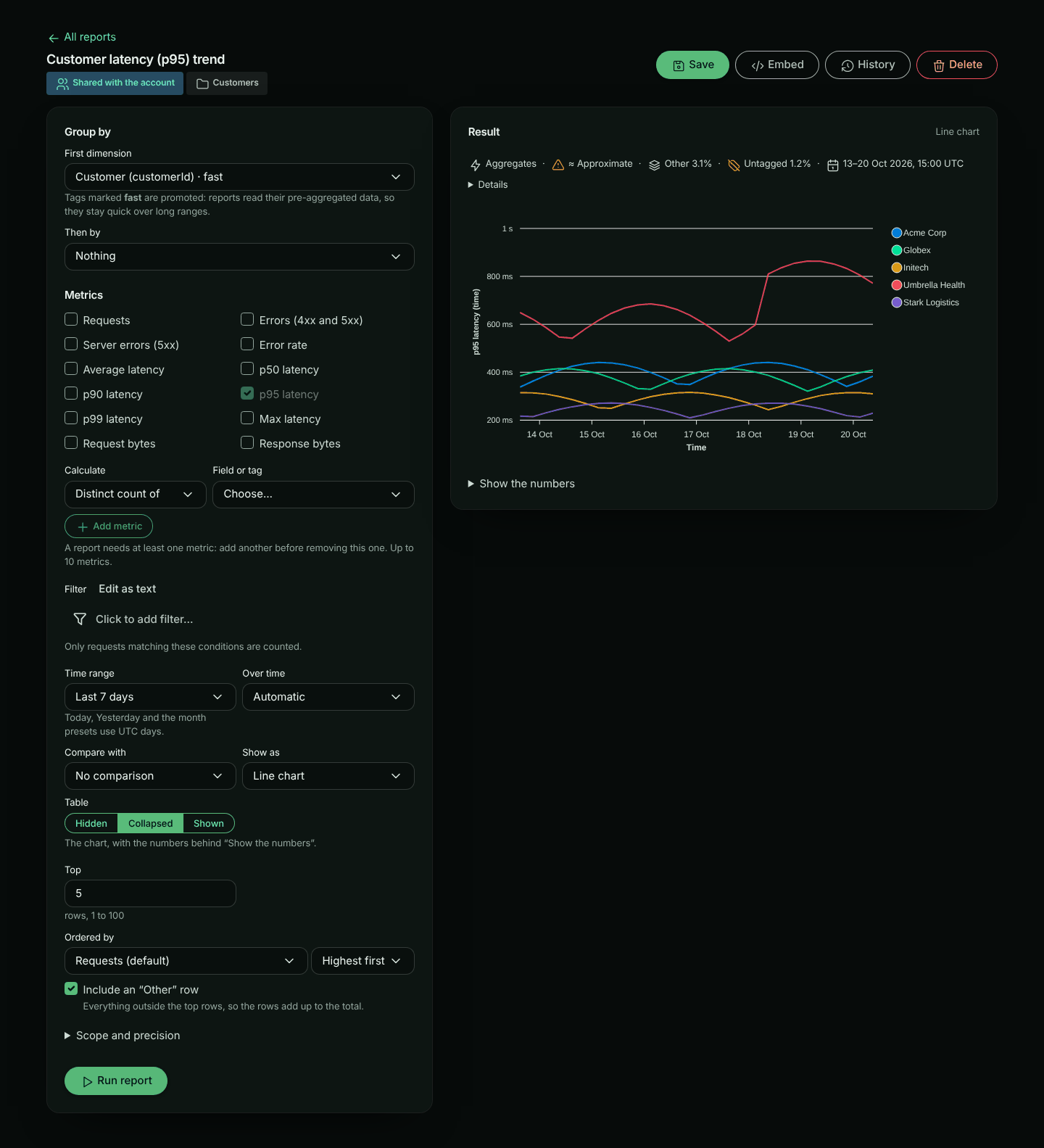Viewport: 1044px width, 1148px height.
Task: Click the layers icon beside Other 3.1%
Action: (654, 165)
